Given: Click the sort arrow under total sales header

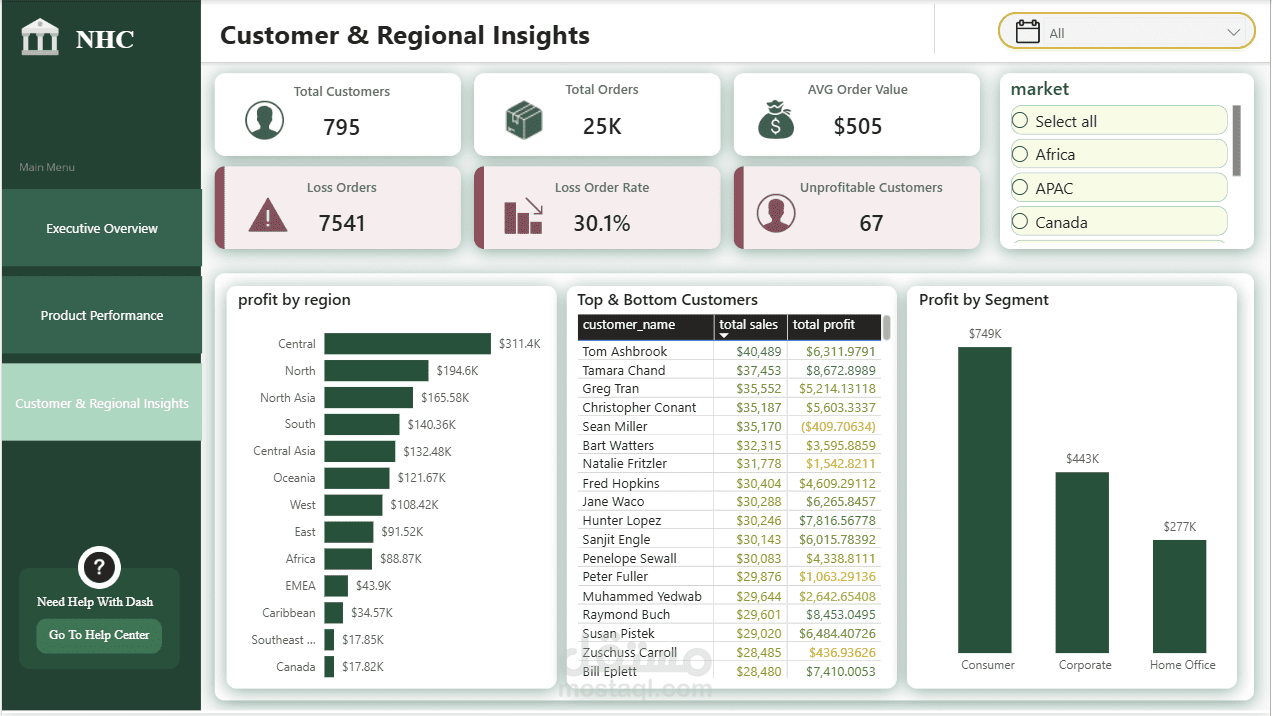Looking at the screenshot, I should 724,336.
